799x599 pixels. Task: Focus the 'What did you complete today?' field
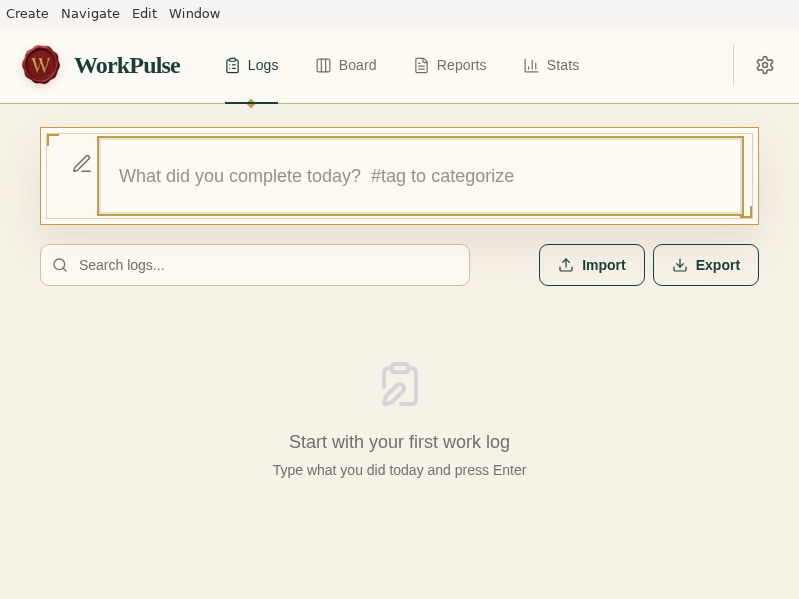click(420, 176)
